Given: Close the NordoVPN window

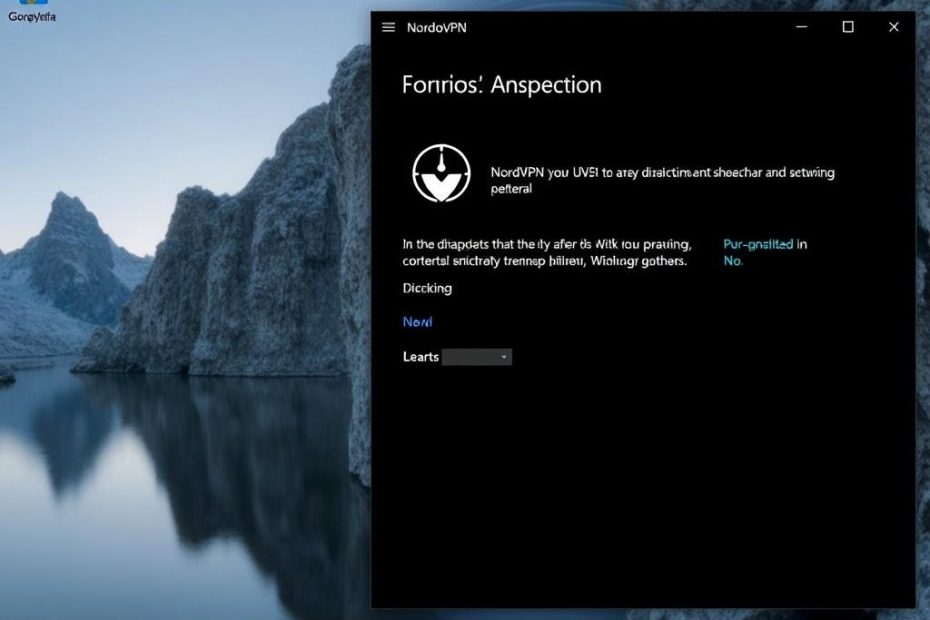Looking at the screenshot, I should pyautogui.click(x=894, y=27).
